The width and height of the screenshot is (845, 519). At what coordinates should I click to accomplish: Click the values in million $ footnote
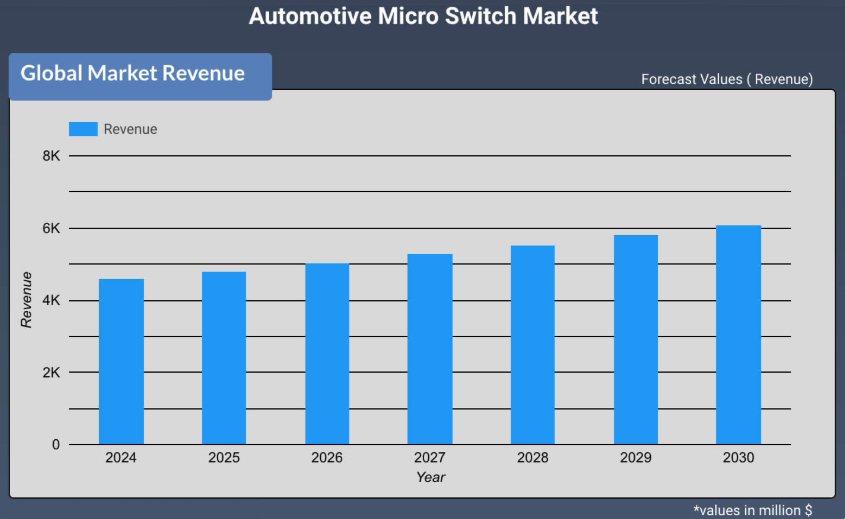(x=753, y=510)
